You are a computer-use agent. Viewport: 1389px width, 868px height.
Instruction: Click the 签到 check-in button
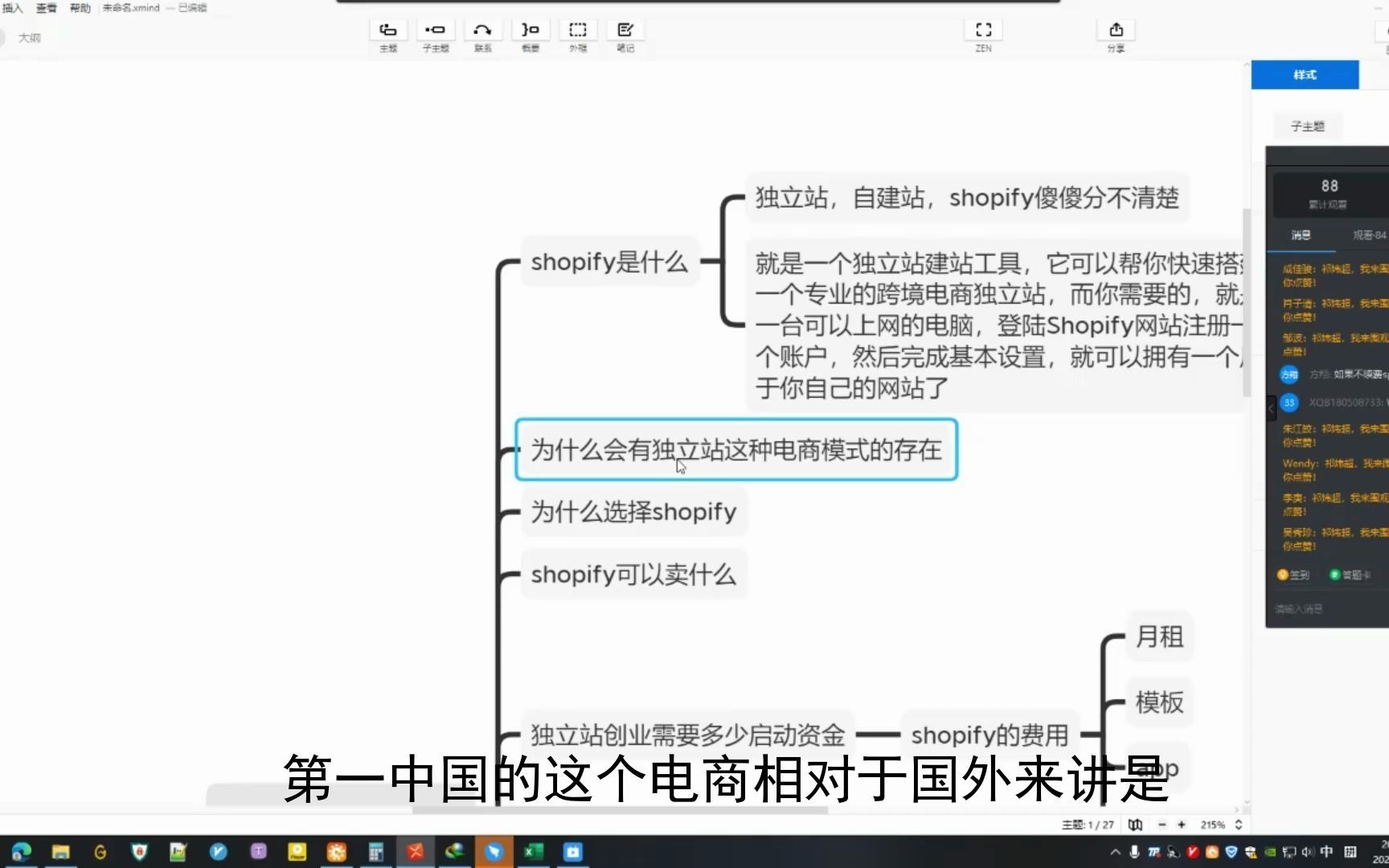pyautogui.click(x=1293, y=575)
